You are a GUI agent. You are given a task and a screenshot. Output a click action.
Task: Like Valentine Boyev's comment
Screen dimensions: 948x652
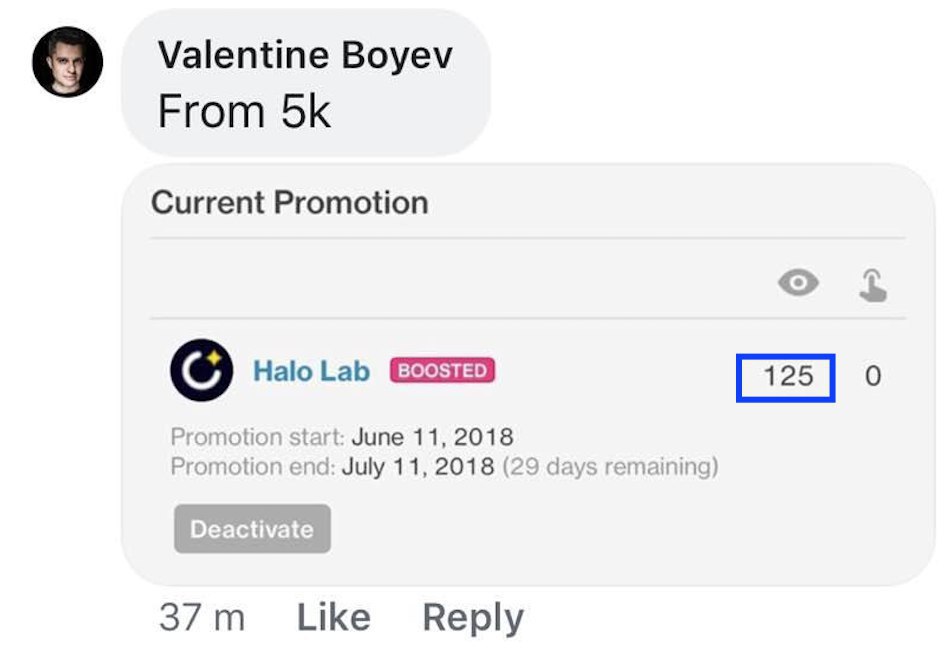click(333, 617)
